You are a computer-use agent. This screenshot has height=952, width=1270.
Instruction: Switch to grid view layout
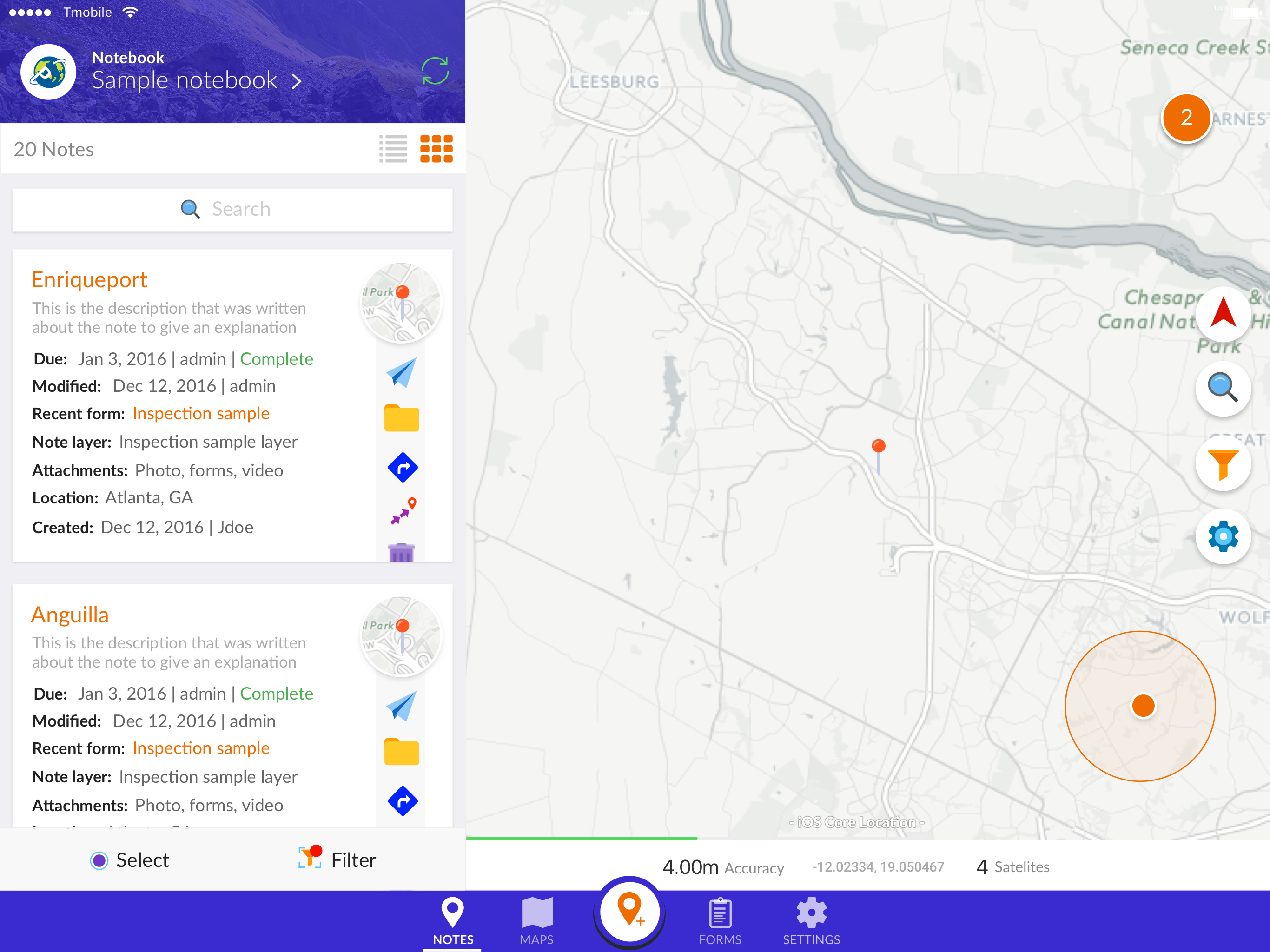(x=437, y=149)
